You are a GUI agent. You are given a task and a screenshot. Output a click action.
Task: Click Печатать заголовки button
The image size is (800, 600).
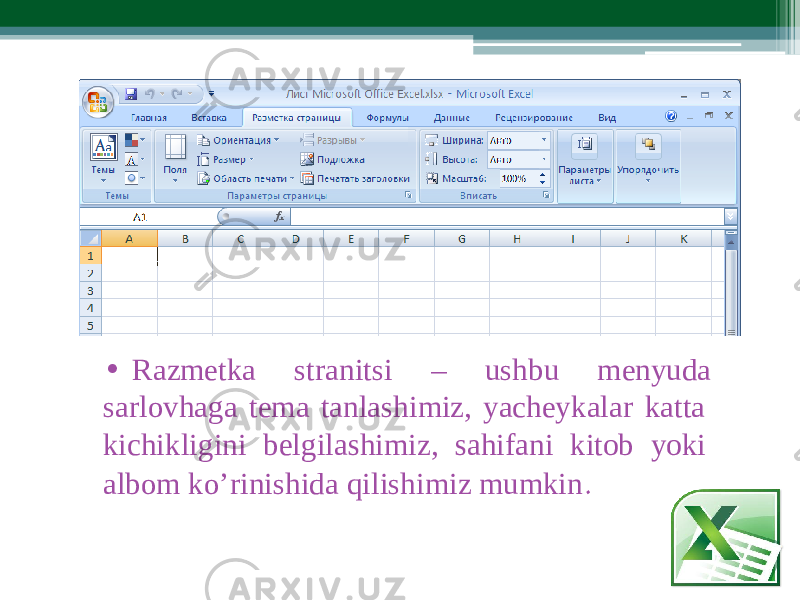pos(356,179)
